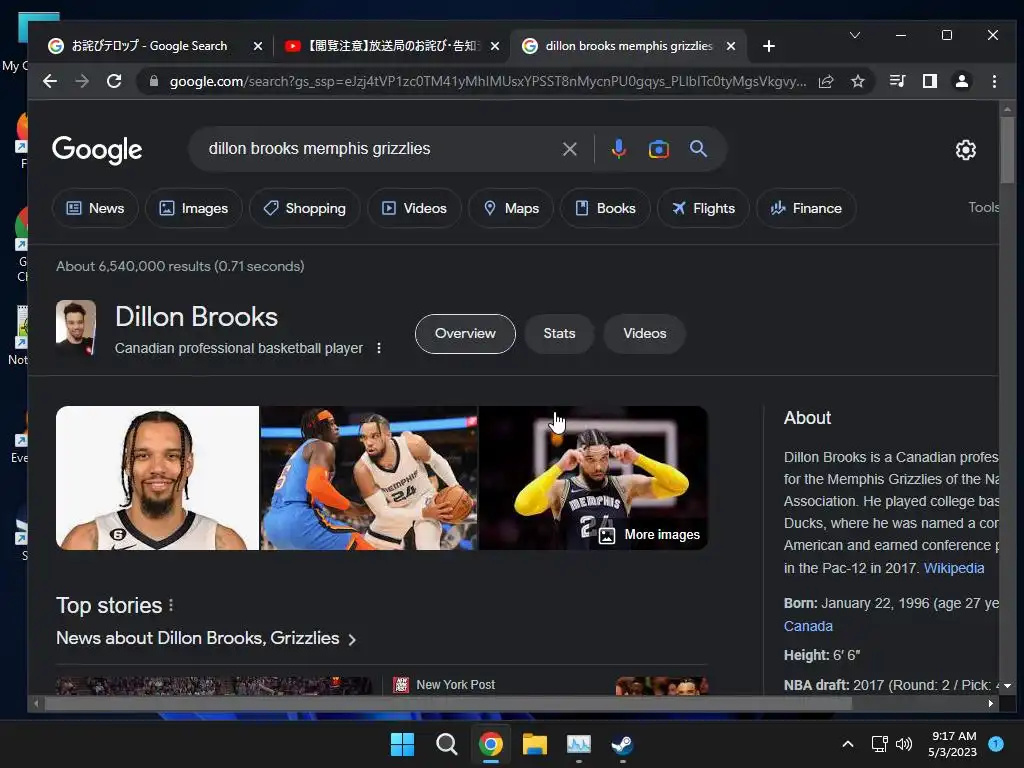Switch to the YouTube 閲覧注意 tab

pos(392,46)
